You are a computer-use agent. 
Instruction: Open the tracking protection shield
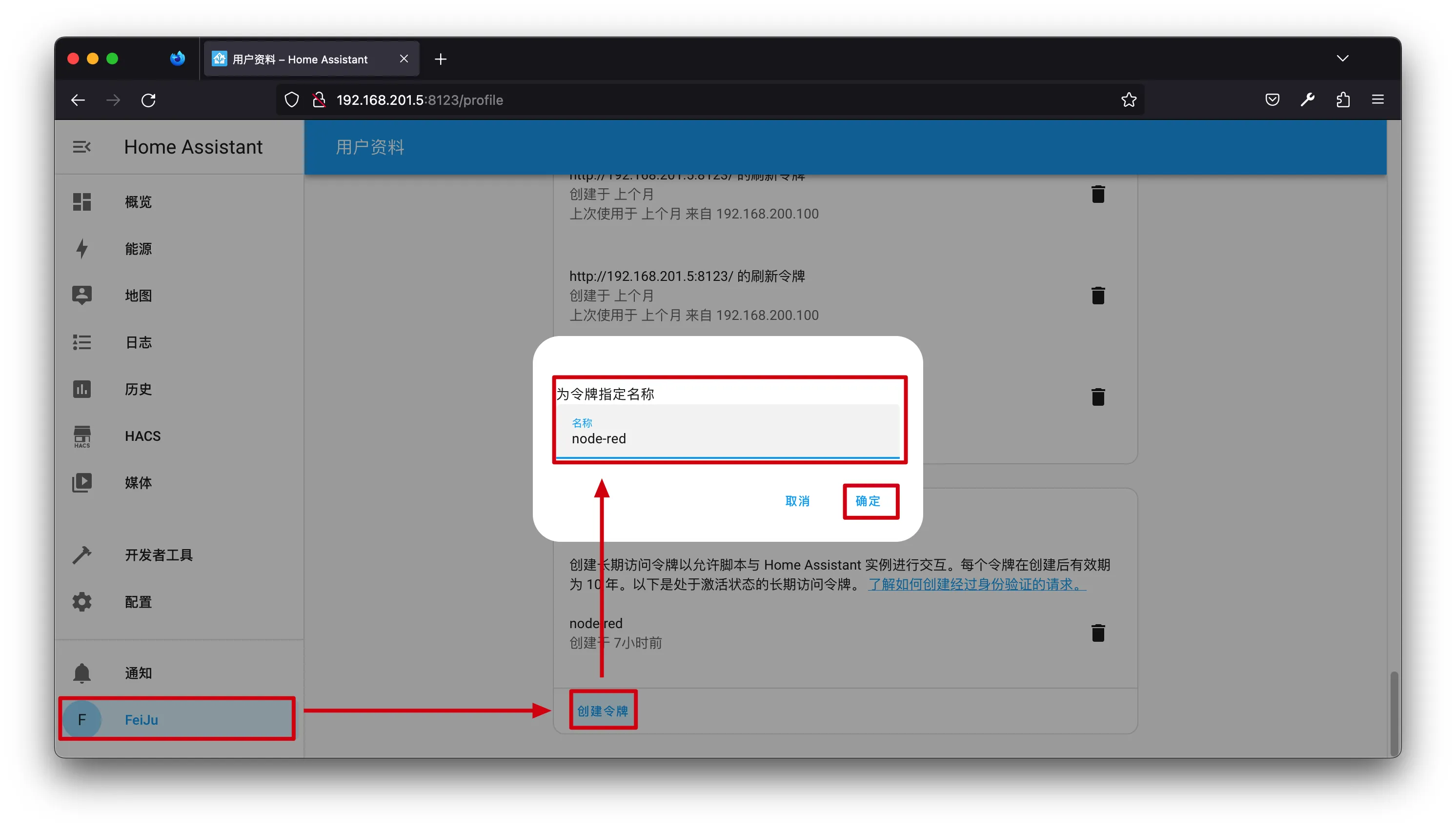[x=291, y=100]
